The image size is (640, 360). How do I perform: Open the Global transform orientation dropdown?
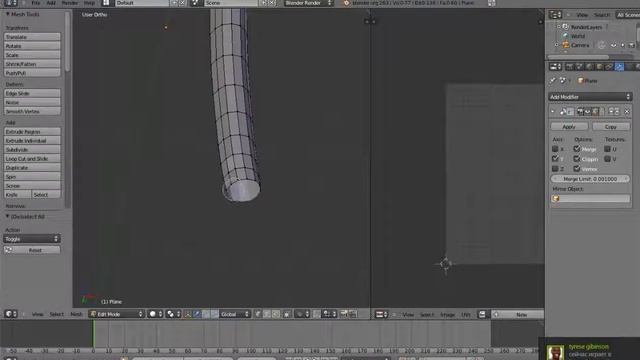point(235,314)
